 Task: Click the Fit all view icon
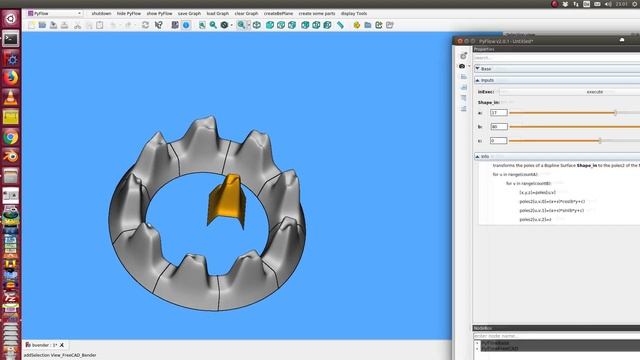click(x=202, y=25)
